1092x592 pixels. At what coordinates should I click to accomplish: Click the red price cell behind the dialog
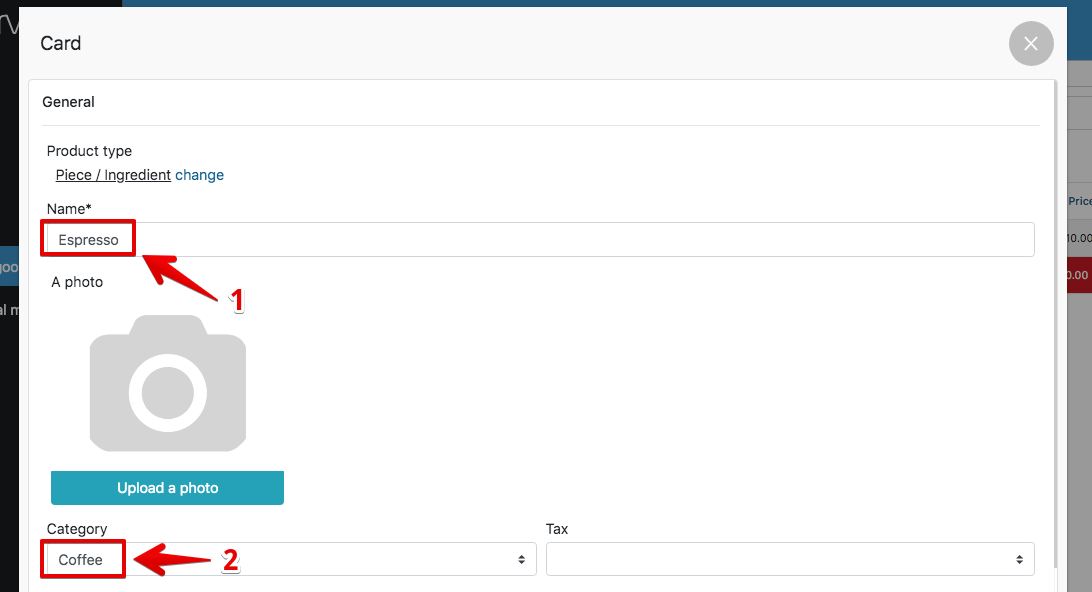click(1076, 275)
